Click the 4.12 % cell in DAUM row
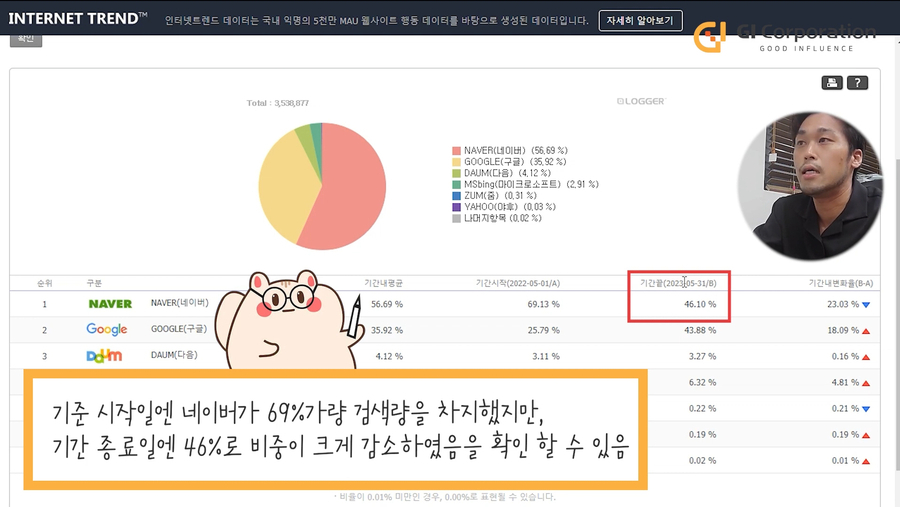The width and height of the screenshot is (900, 507). 389,357
